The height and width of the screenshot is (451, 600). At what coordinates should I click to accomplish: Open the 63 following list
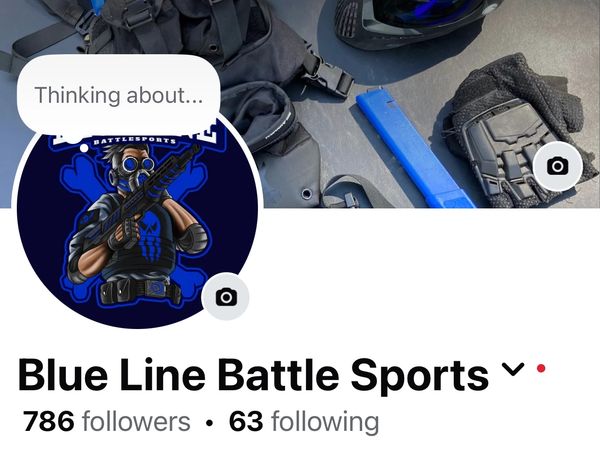point(304,421)
